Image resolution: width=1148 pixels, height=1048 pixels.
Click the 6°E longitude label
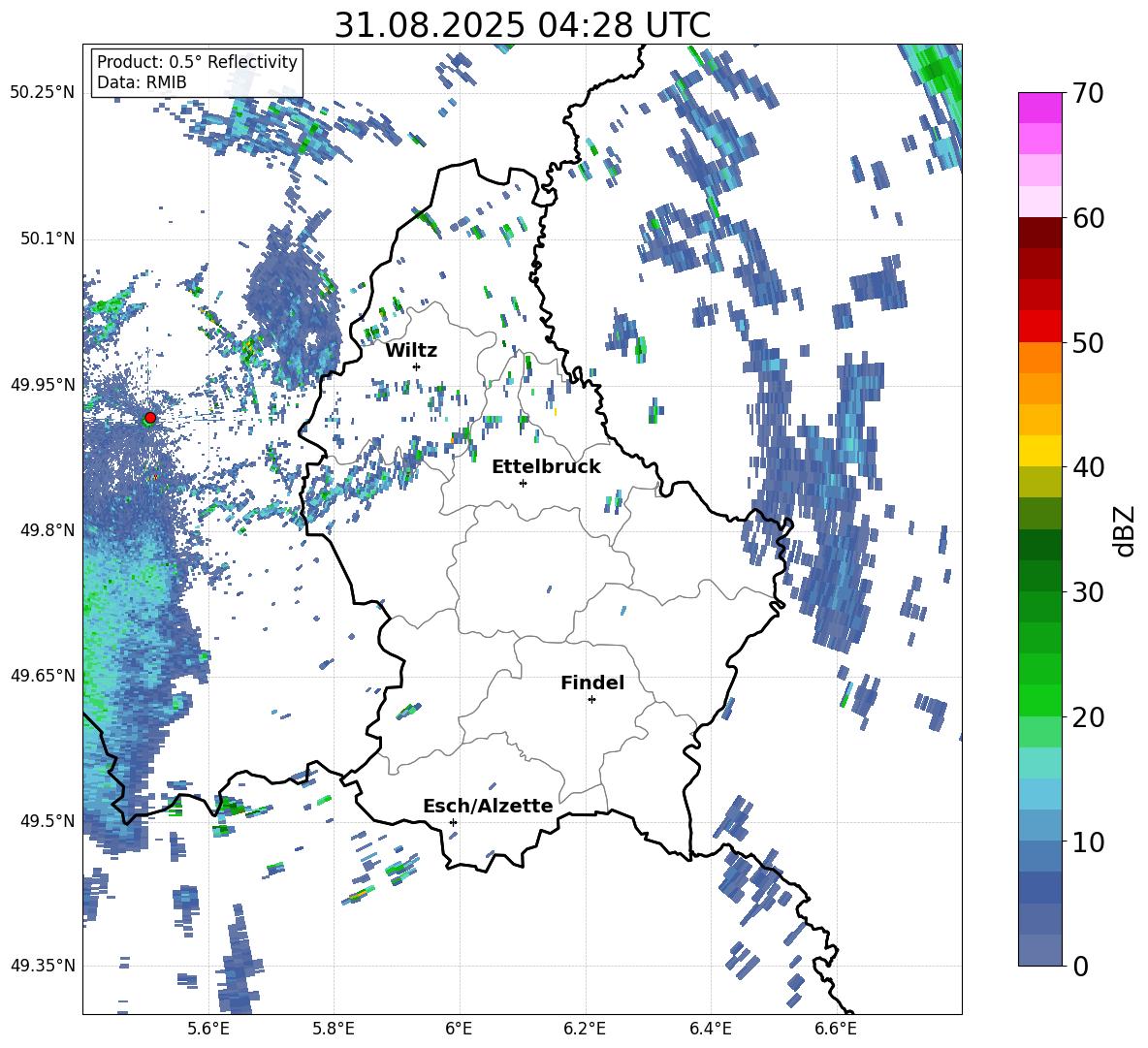pos(459,1029)
